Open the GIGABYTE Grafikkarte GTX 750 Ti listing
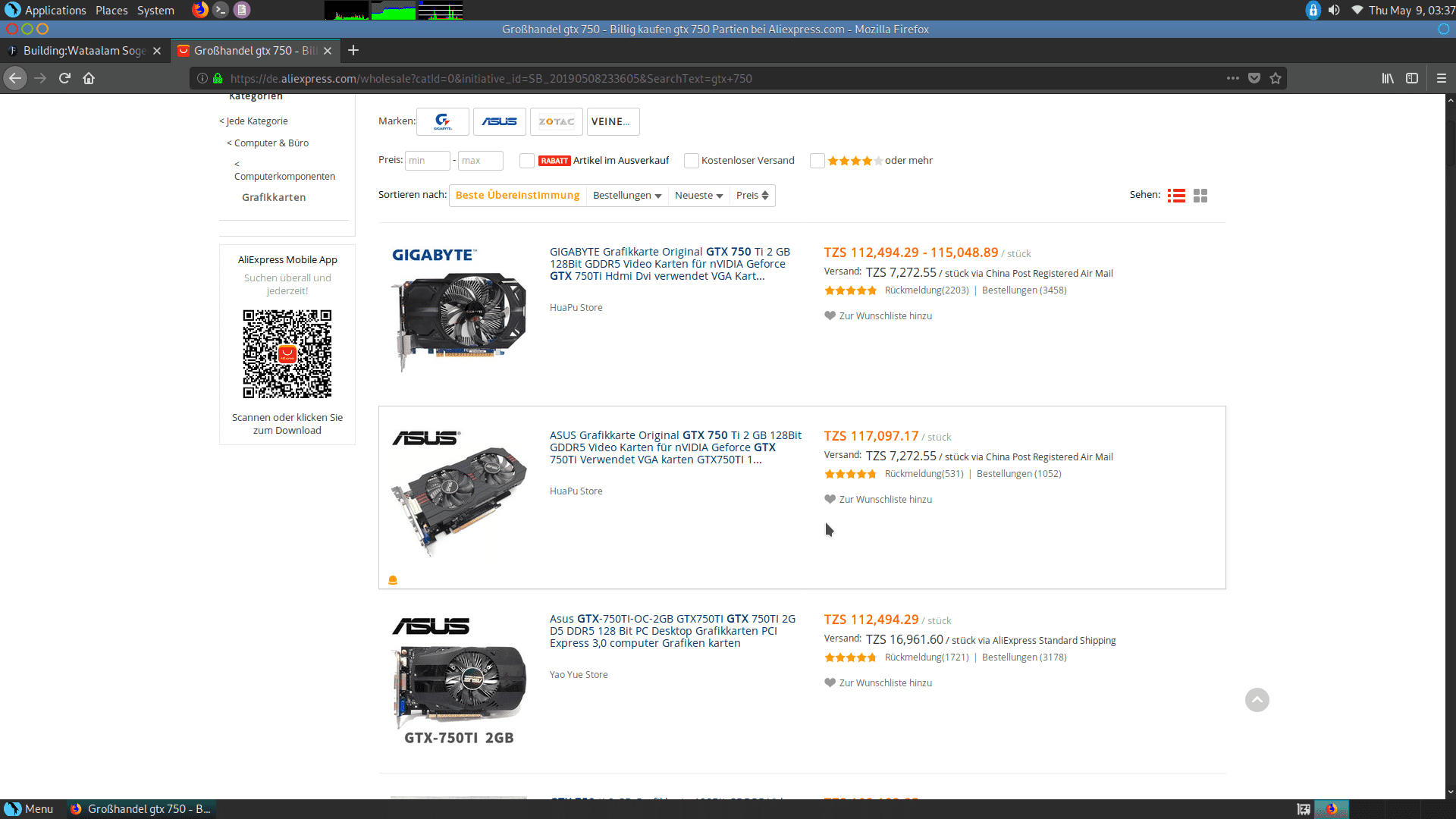Viewport: 1456px width, 819px height. click(670, 264)
